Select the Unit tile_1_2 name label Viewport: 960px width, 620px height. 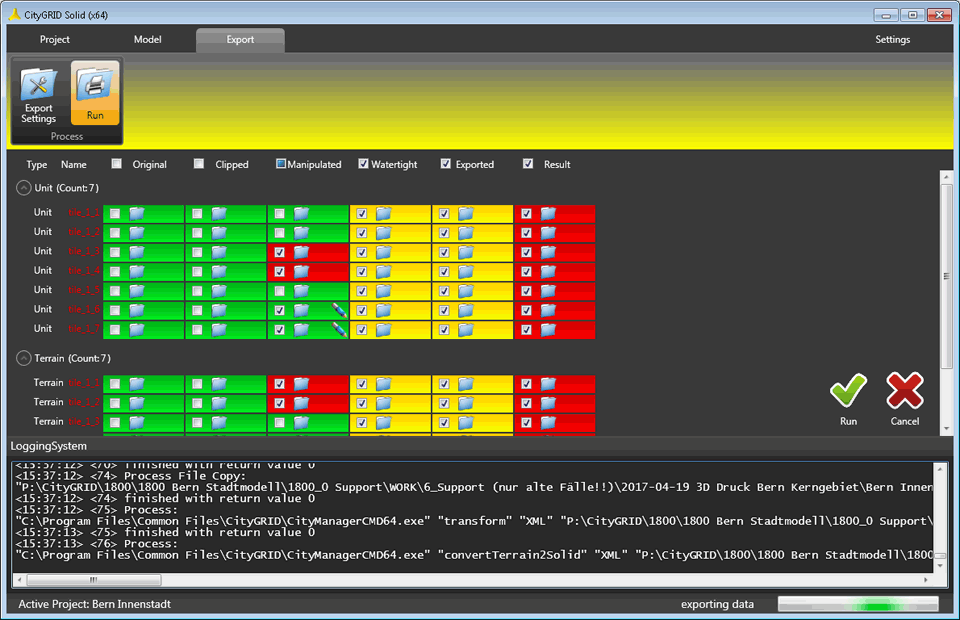point(84,232)
